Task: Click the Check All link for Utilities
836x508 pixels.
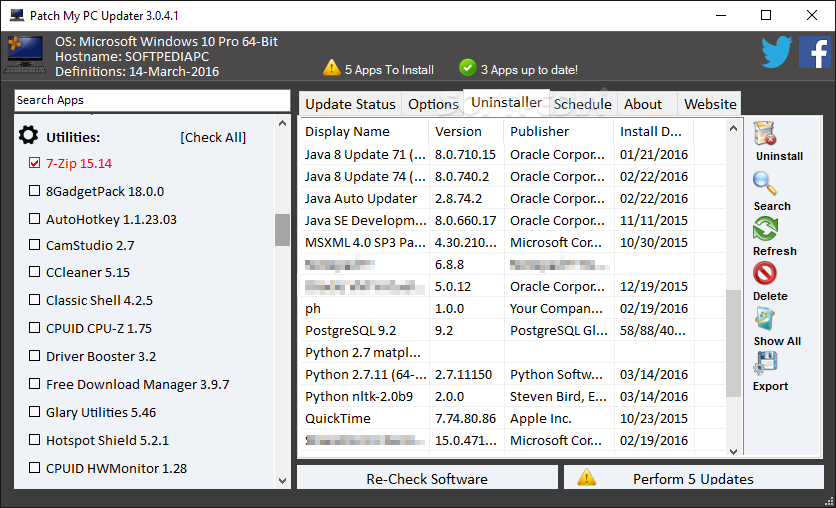Action: click(x=213, y=138)
